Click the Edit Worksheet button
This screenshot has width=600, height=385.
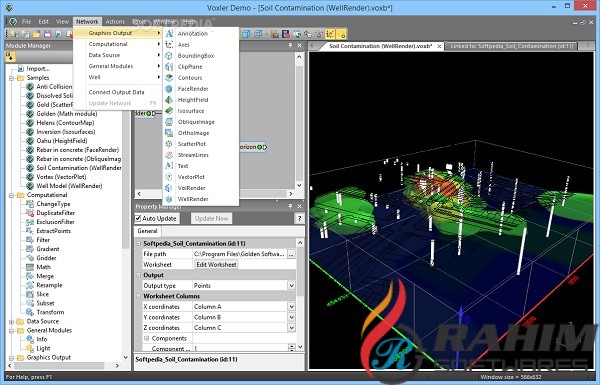click(x=216, y=265)
